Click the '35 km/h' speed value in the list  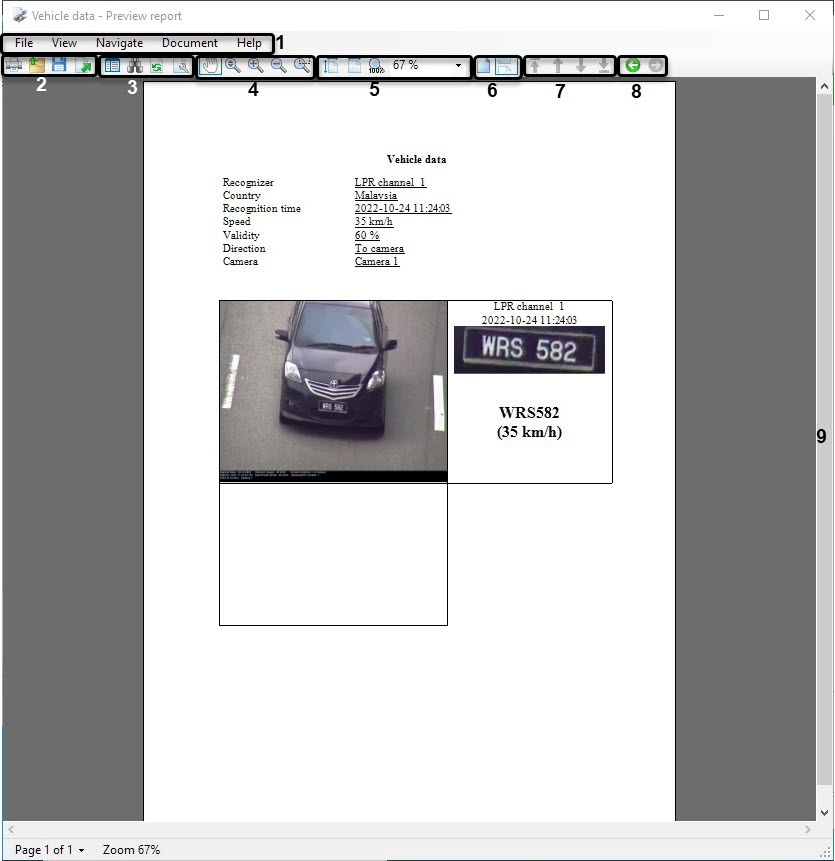[373, 222]
